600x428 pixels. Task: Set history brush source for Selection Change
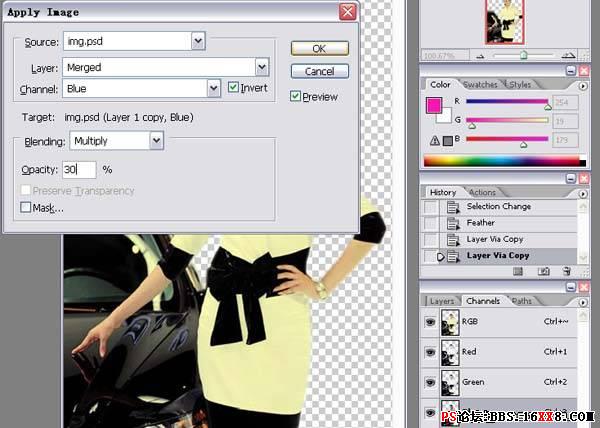pos(430,207)
